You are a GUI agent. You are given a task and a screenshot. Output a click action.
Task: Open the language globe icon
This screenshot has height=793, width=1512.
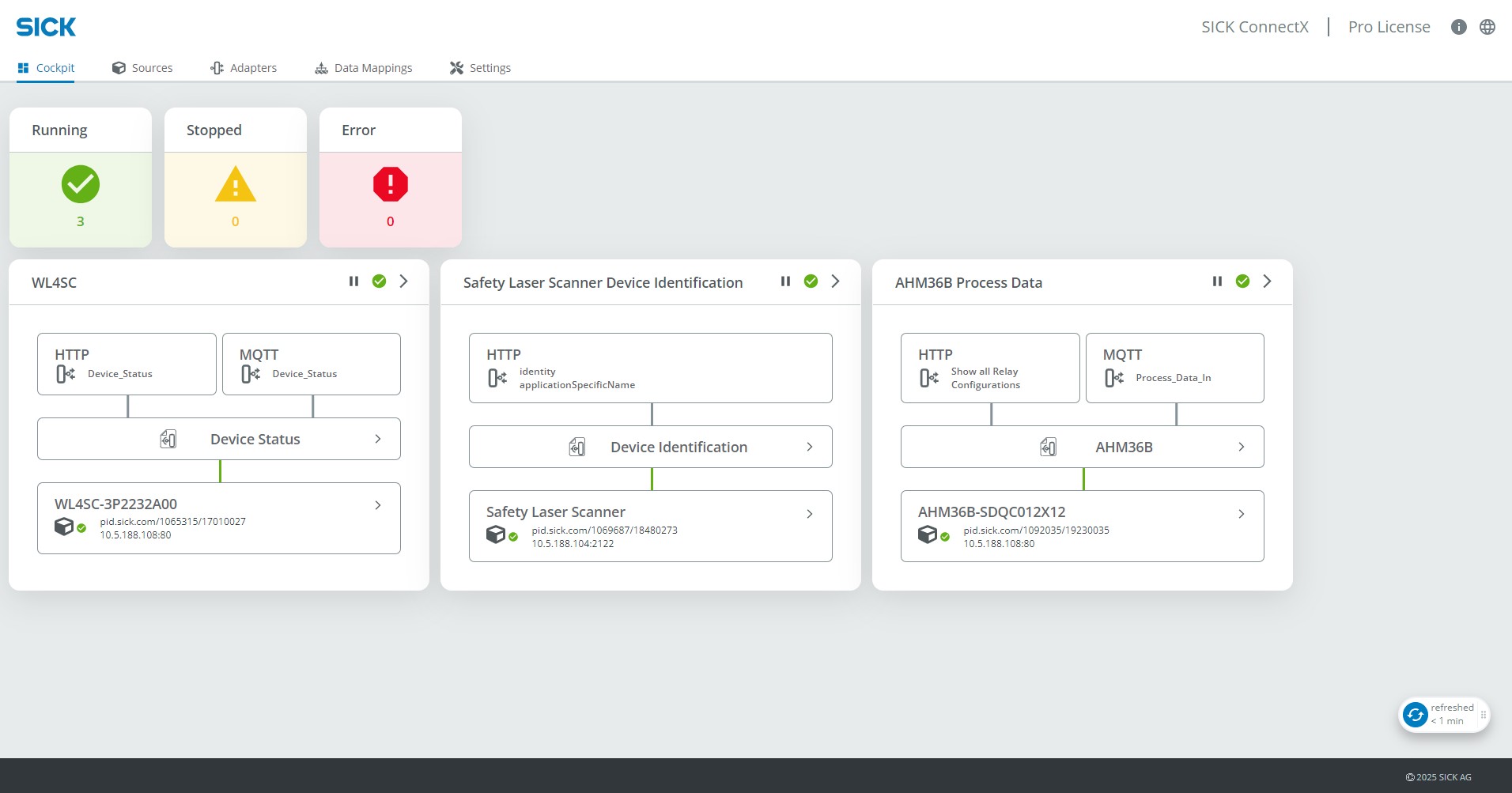click(1487, 27)
